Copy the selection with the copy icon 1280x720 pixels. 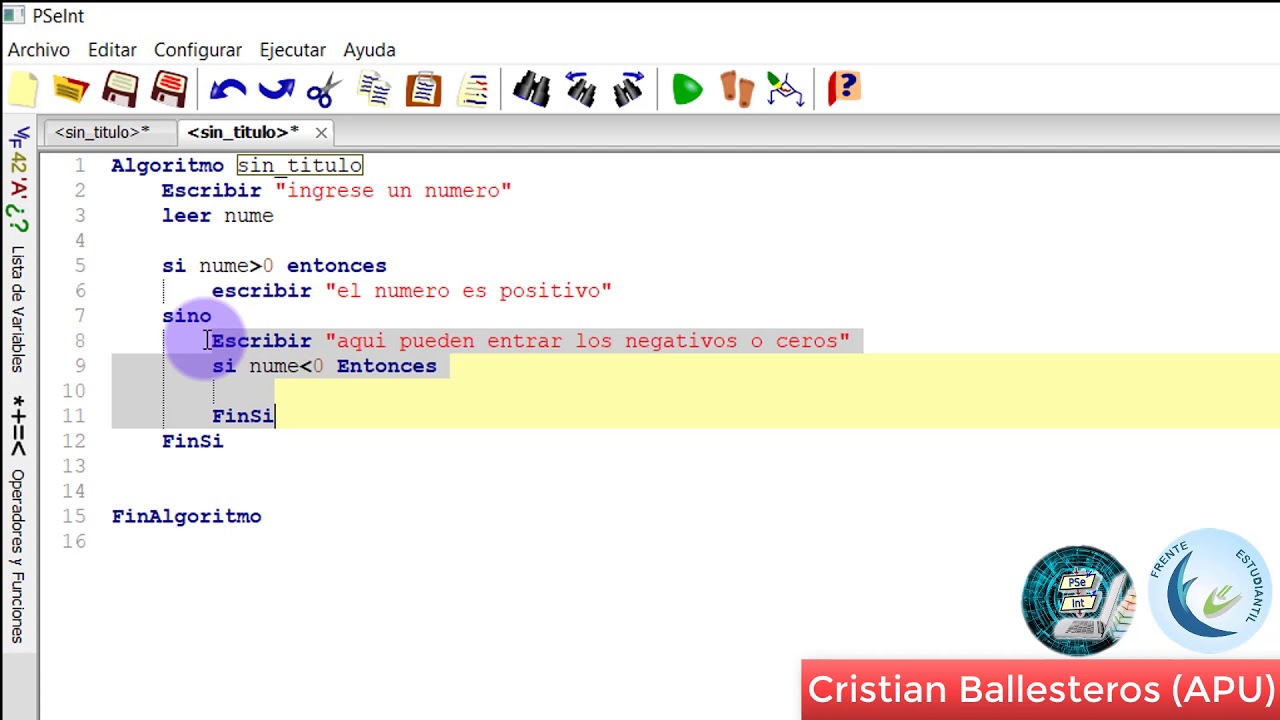[x=375, y=89]
